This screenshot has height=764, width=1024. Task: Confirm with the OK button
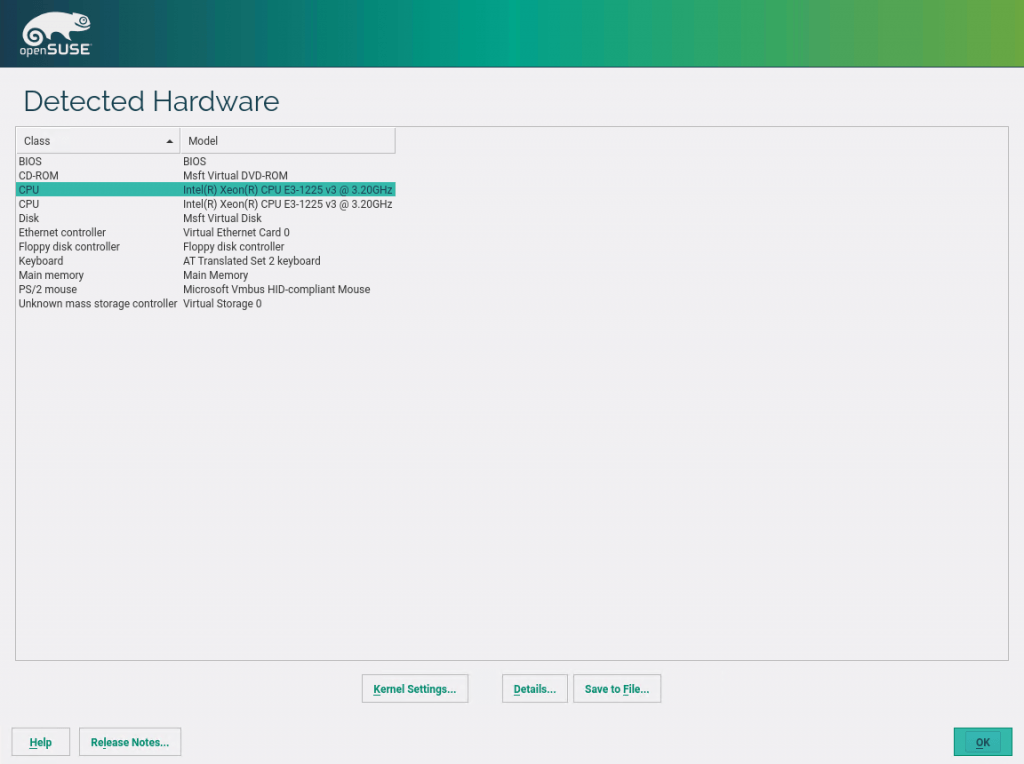click(x=982, y=741)
